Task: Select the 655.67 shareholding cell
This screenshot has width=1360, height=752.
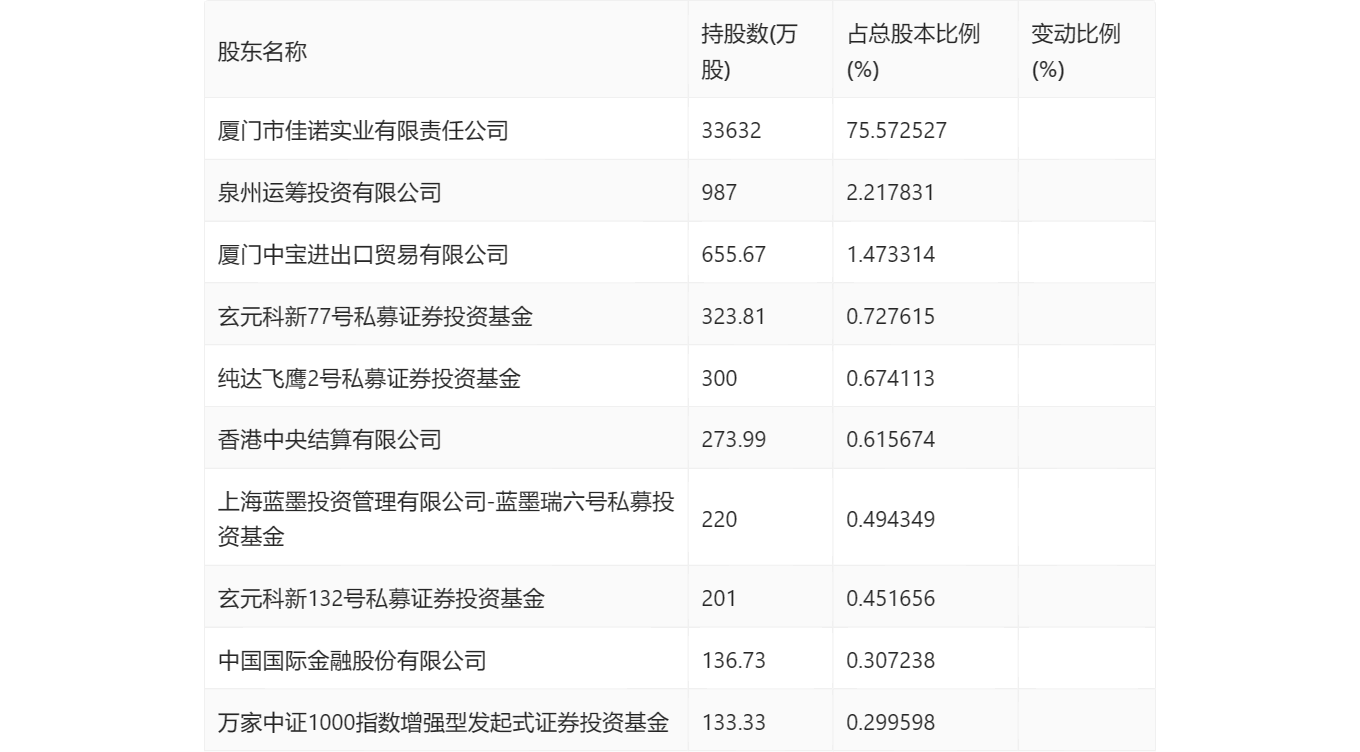Action: tap(733, 254)
